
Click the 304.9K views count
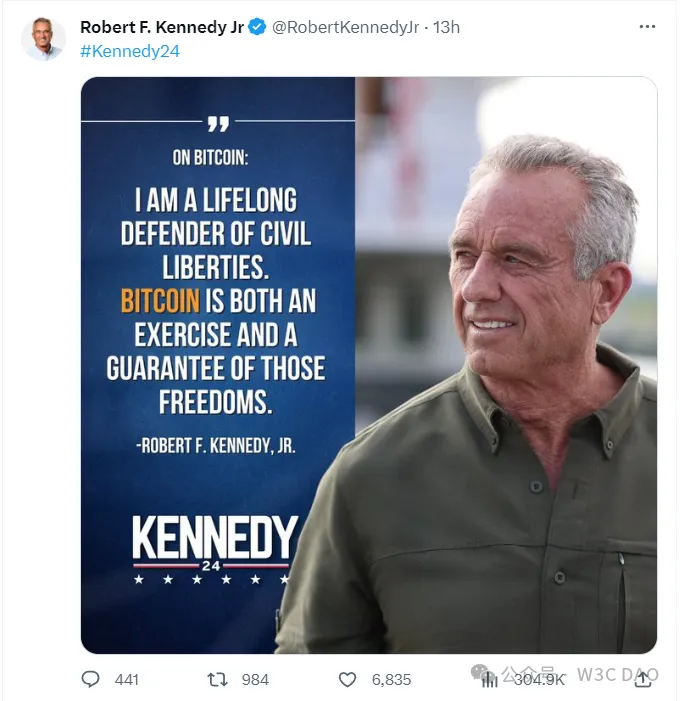point(540,679)
